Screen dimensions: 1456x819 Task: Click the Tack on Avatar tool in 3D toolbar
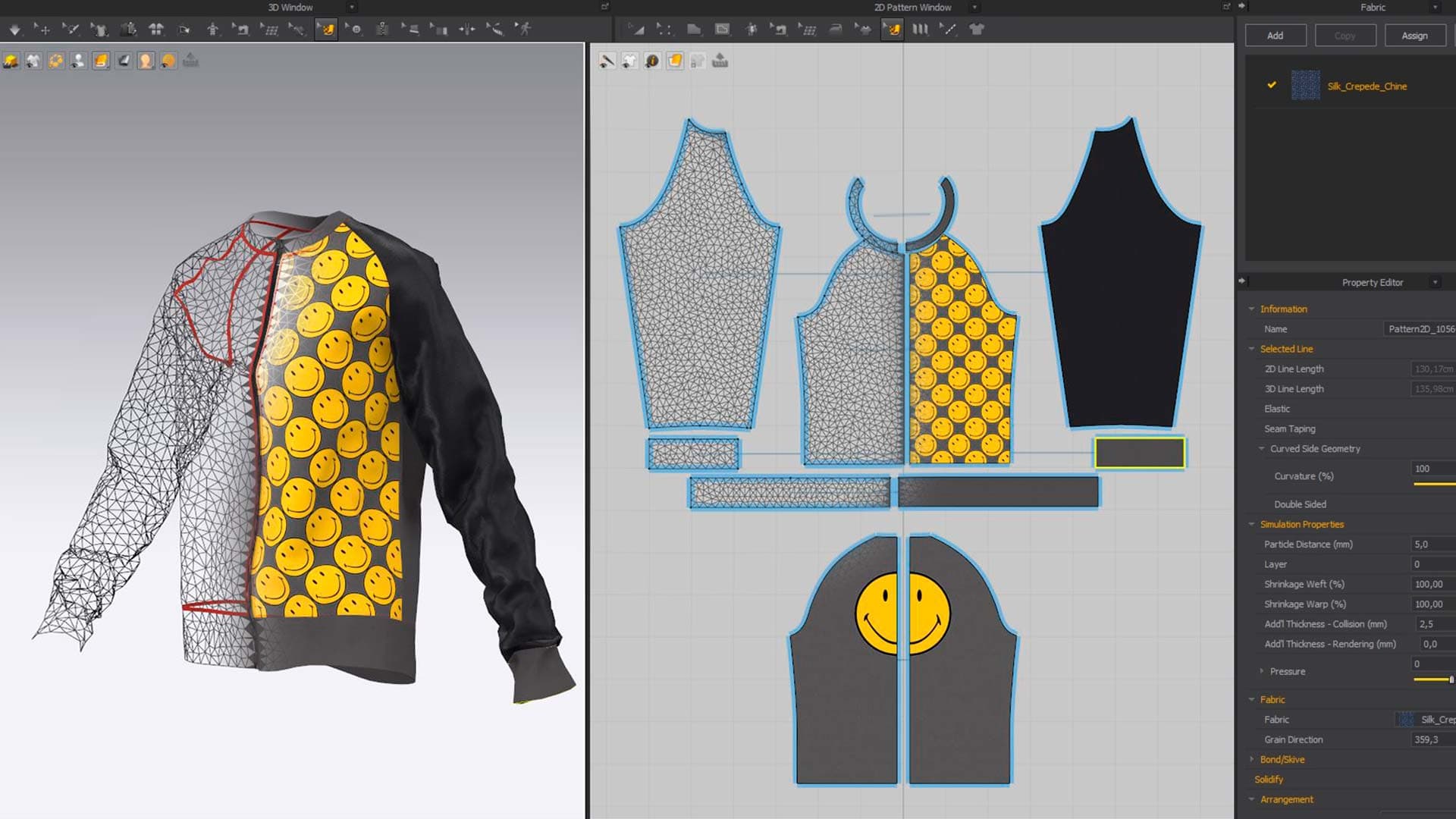click(x=297, y=30)
